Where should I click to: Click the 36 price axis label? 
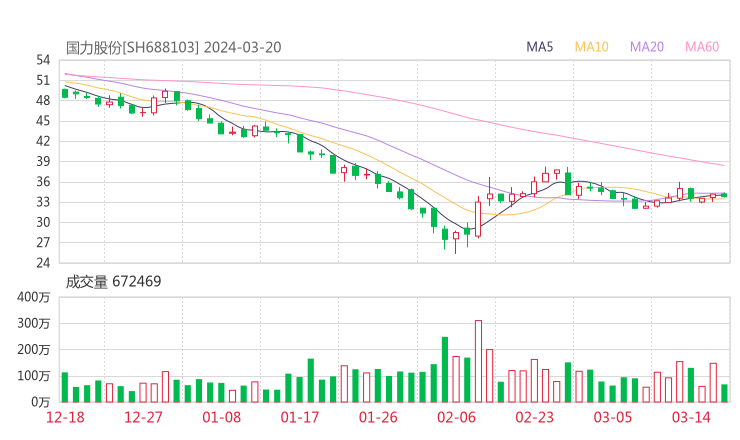[43, 182]
